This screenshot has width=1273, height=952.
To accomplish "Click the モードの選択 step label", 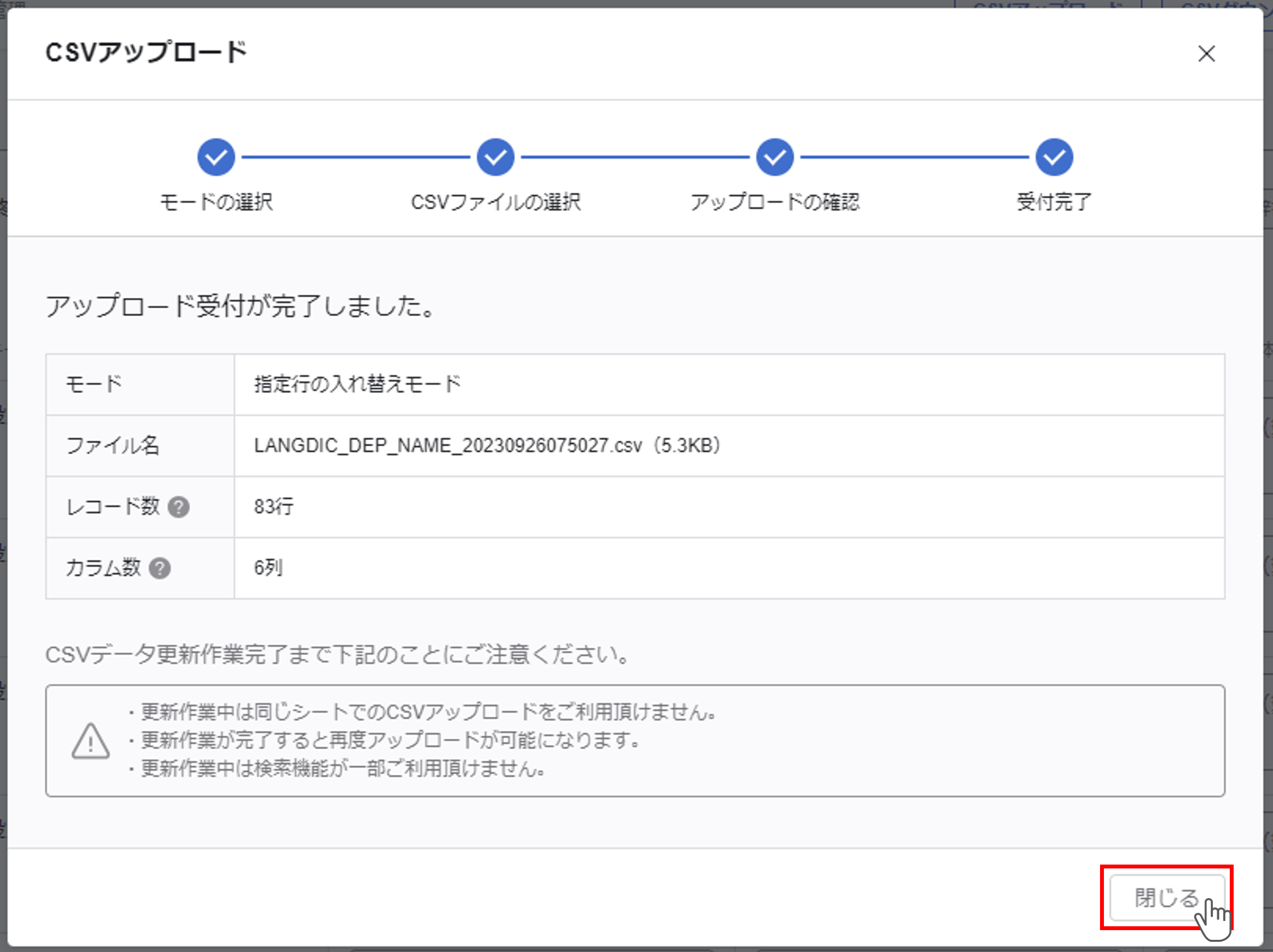I will pos(216,202).
